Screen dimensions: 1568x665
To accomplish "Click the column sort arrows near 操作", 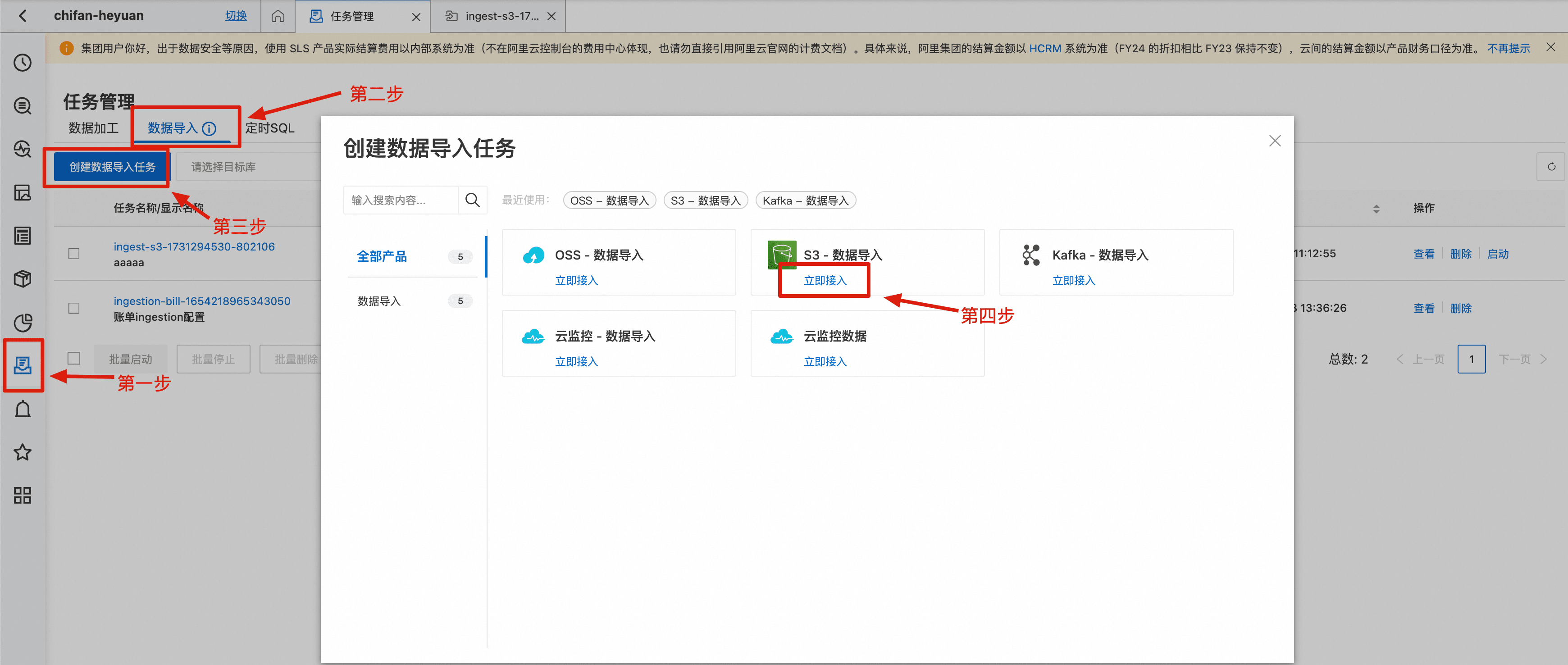I will pyautogui.click(x=1376, y=209).
